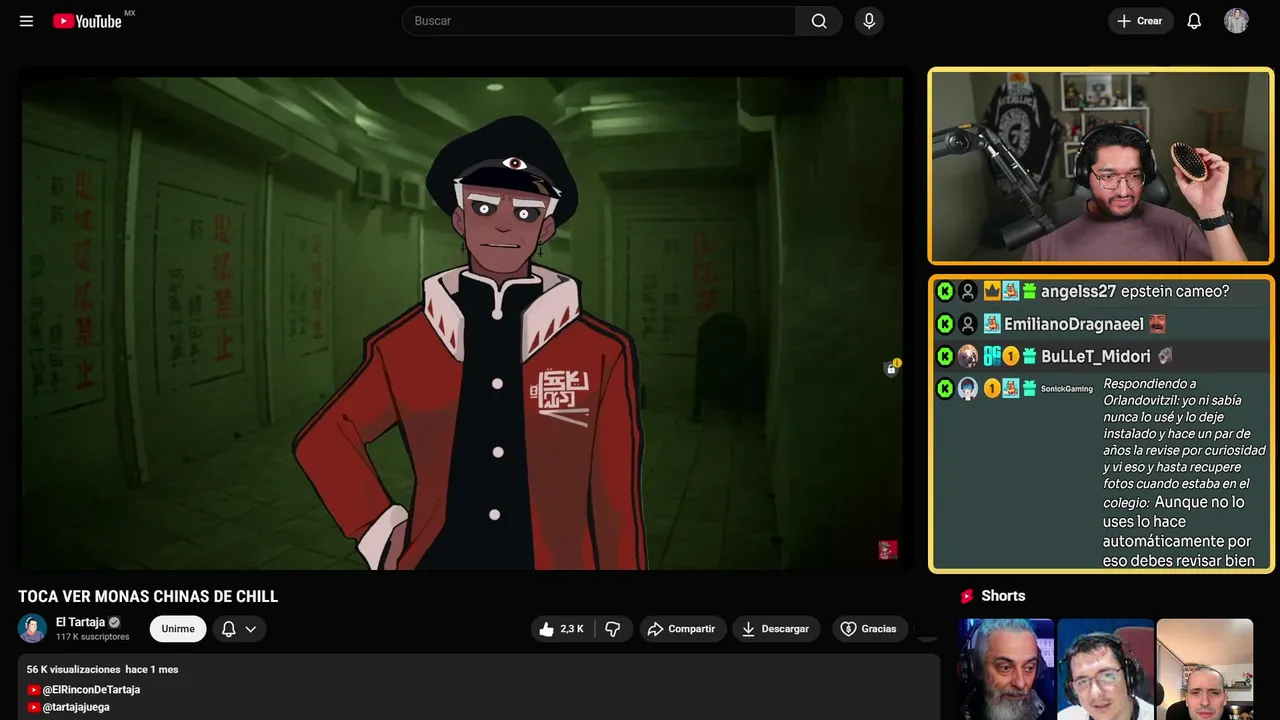
Task: Click the streamer webcam overlay
Action: point(1101,166)
